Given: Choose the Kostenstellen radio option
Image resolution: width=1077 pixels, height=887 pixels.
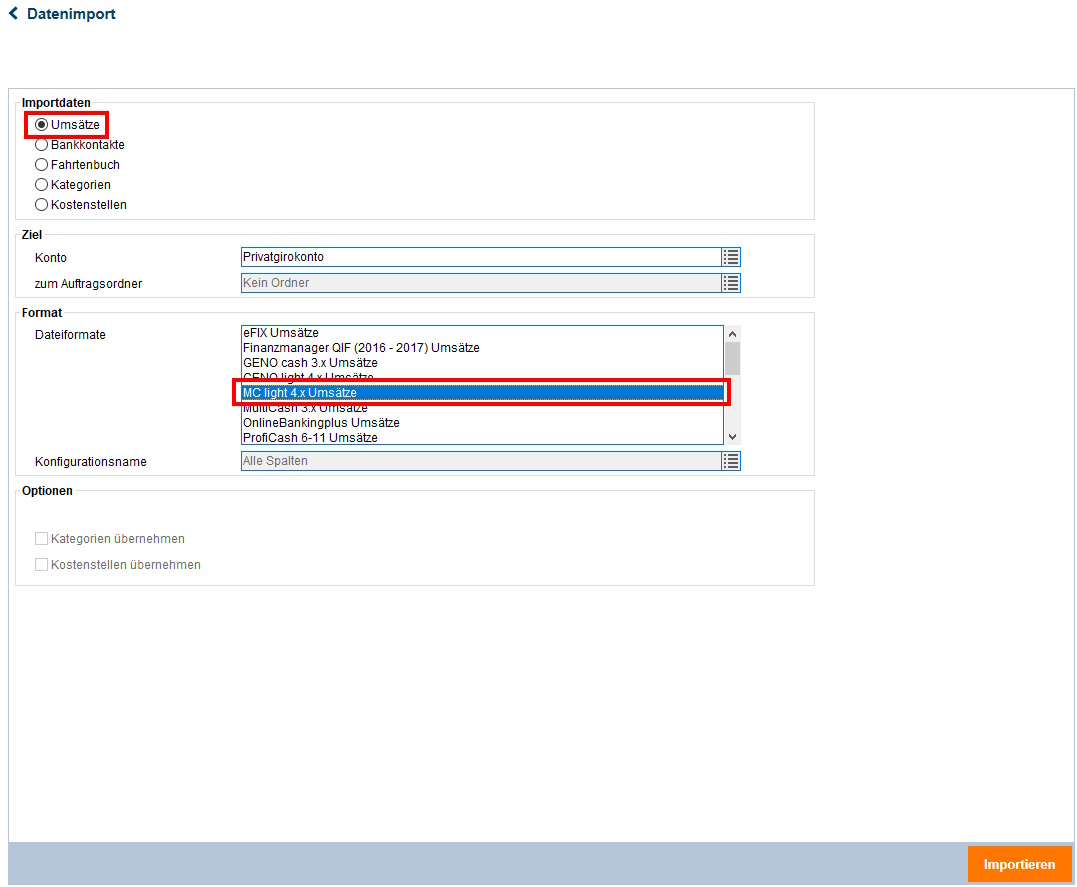Looking at the screenshot, I should click(41, 205).
